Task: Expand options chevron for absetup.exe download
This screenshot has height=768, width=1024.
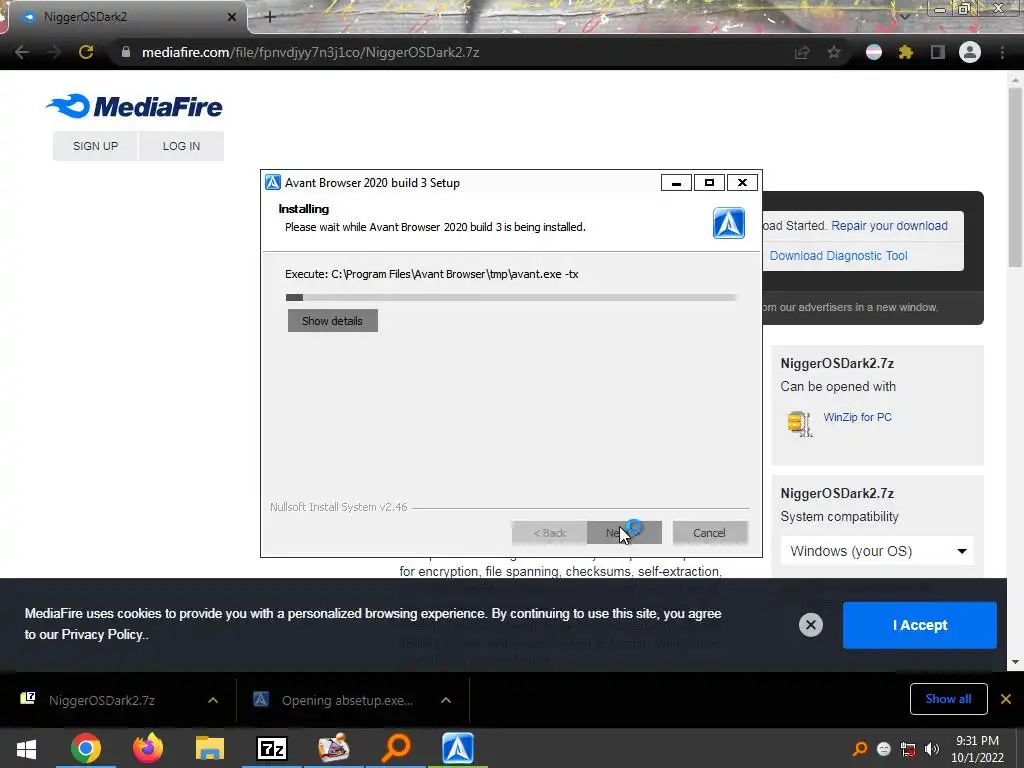Action: click(446, 700)
